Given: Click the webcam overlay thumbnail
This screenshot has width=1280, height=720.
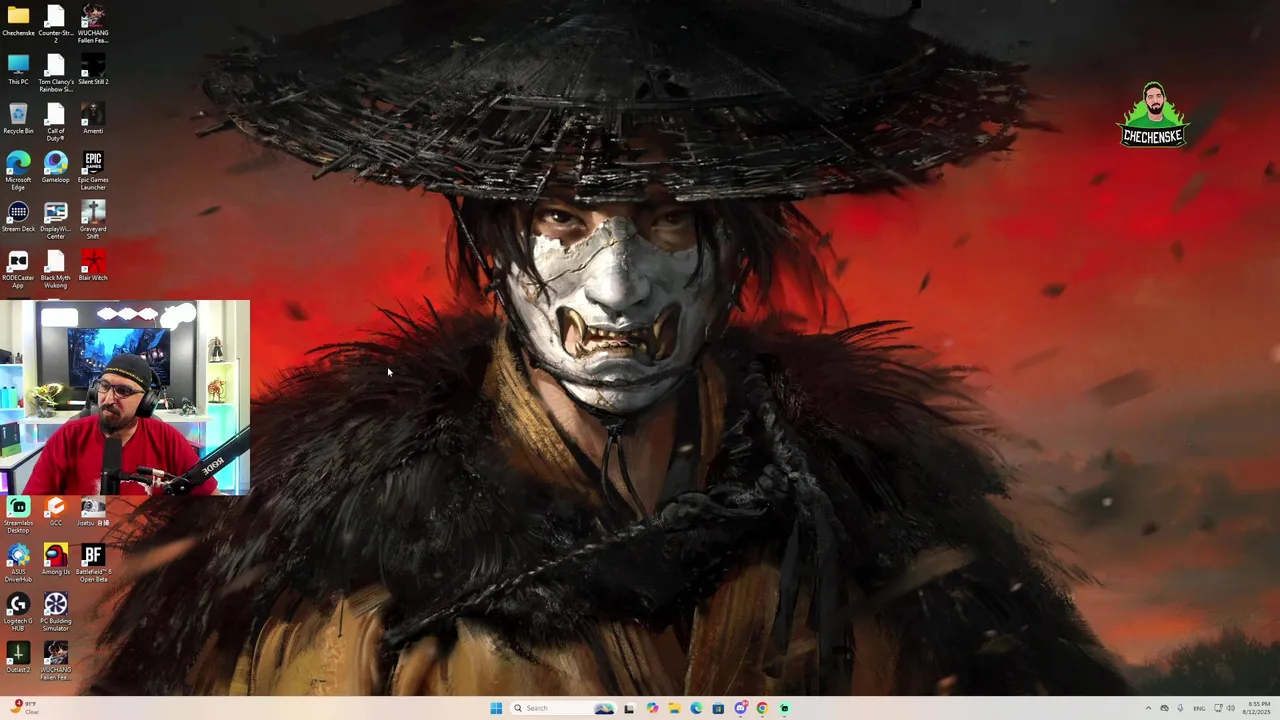Looking at the screenshot, I should 125,397.
